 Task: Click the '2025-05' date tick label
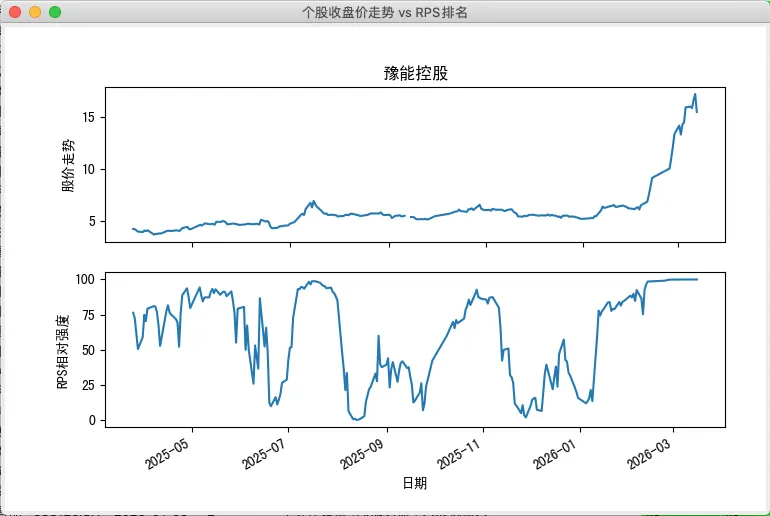click(167, 452)
